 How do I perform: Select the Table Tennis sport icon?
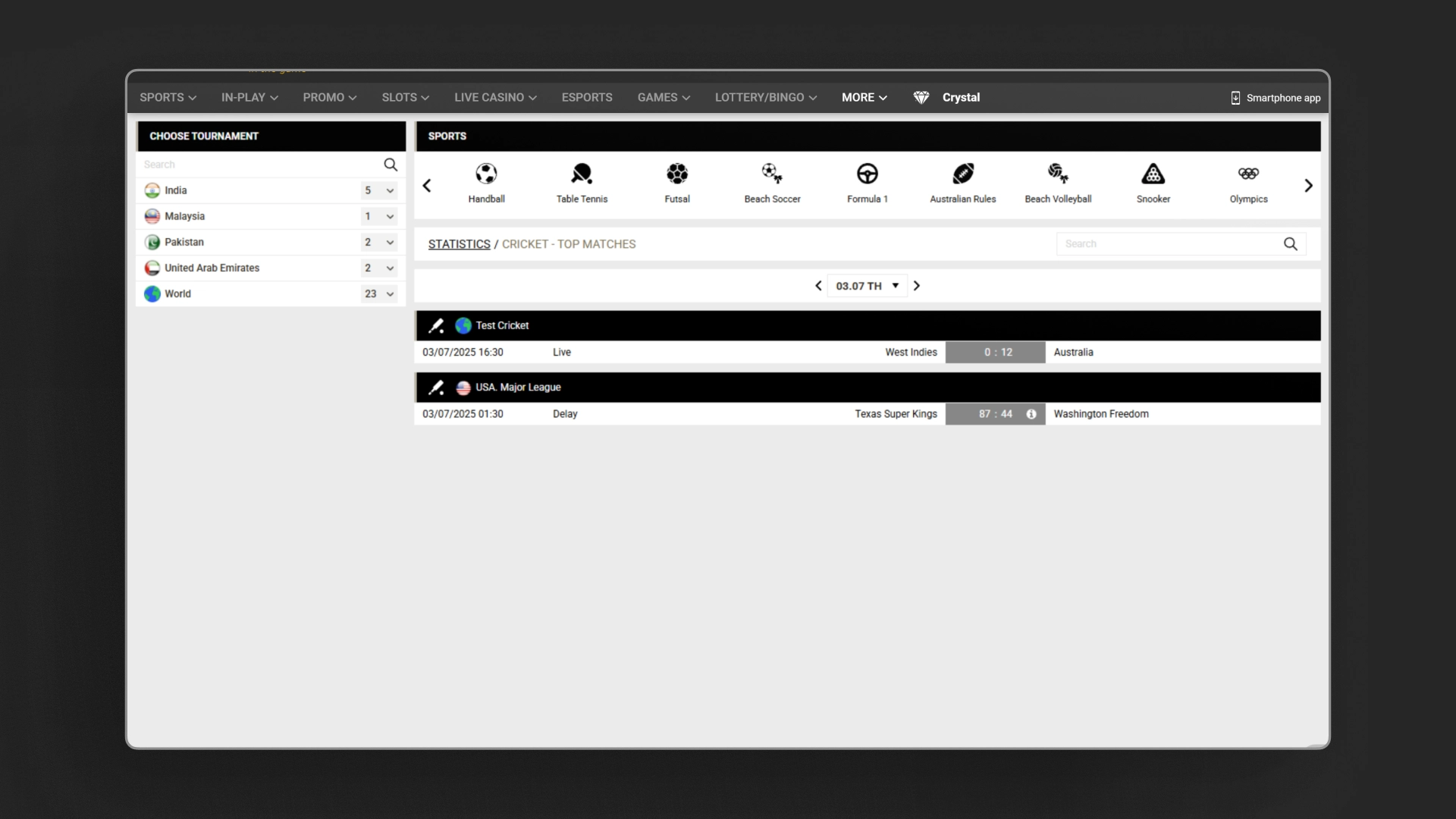582,174
